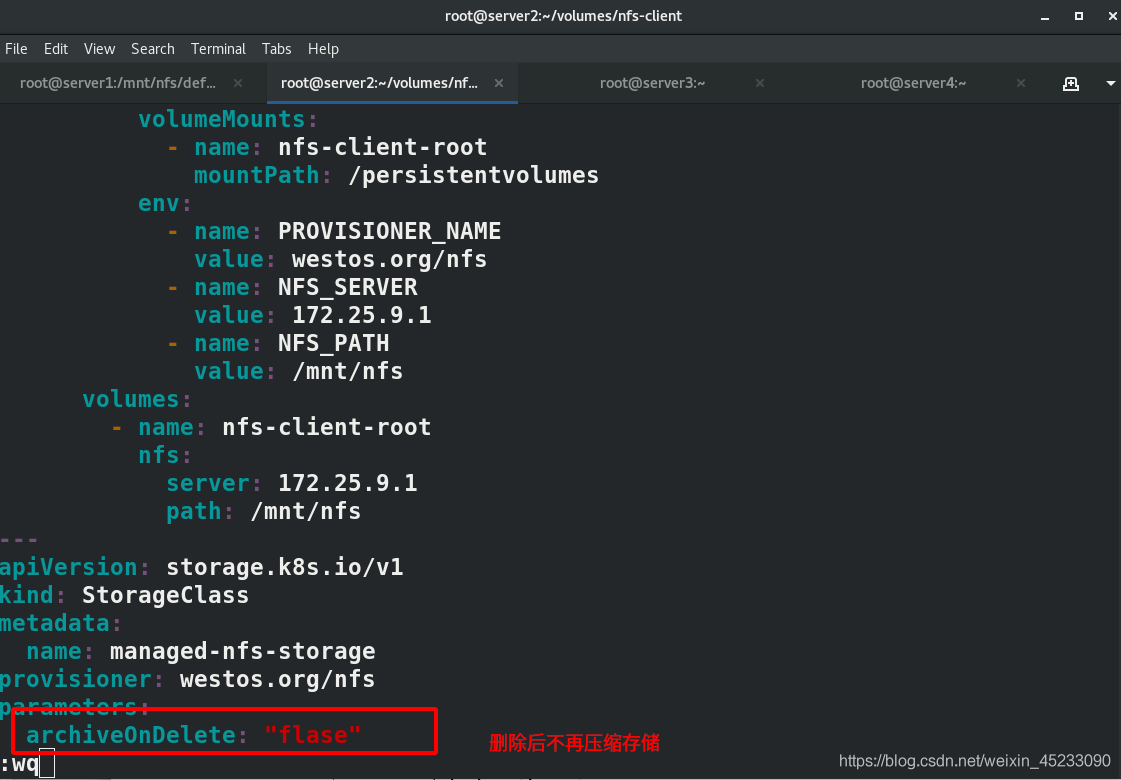Click 'westos.org/nfs' on the provisioner line
Screen dimensions: 1121x780
[277, 679]
